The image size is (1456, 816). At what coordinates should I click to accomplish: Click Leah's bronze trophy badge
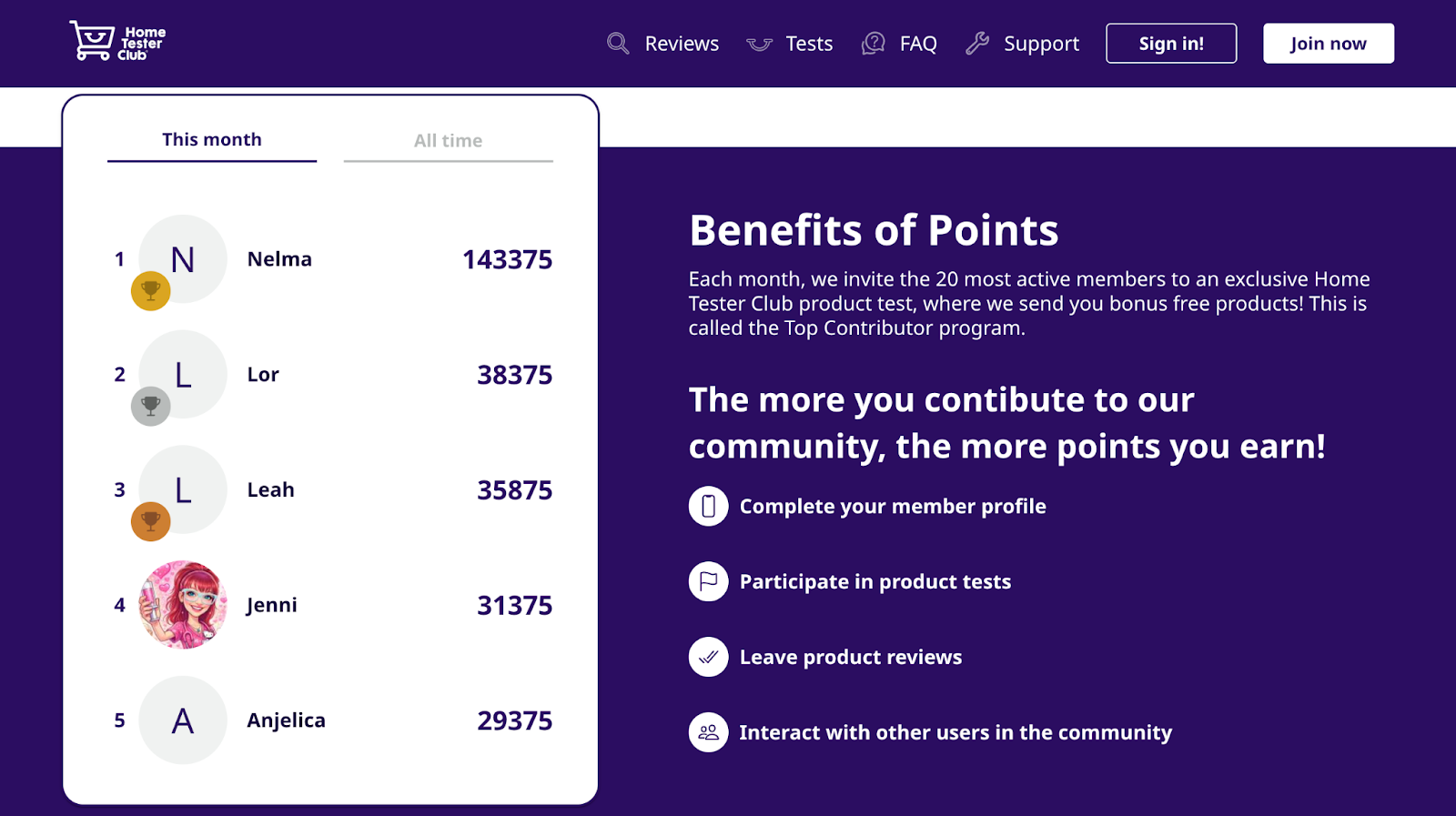click(151, 521)
